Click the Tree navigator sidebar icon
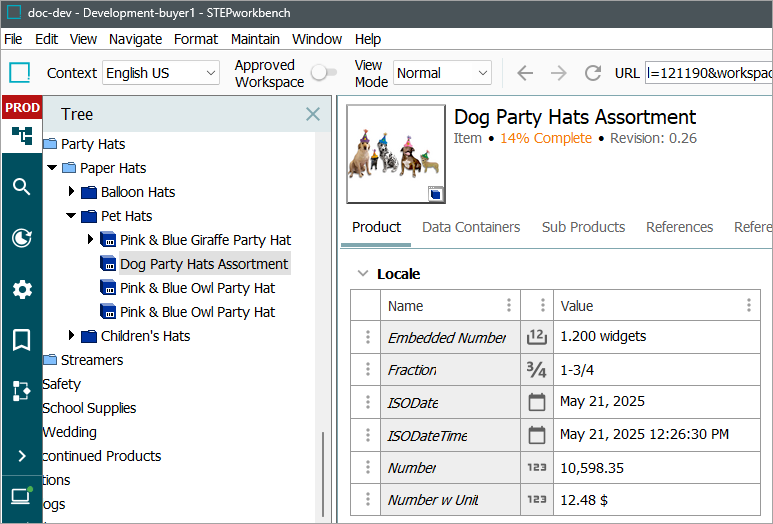The width and height of the screenshot is (773, 524). (21, 136)
